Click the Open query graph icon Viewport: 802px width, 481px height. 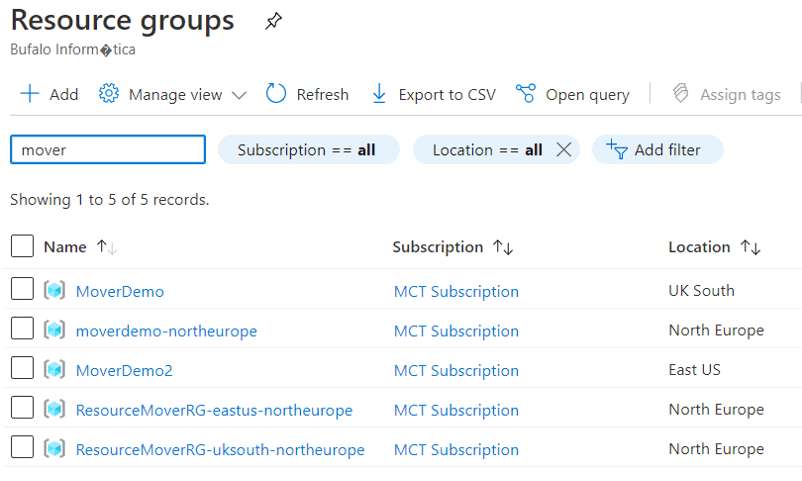point(526,94)
